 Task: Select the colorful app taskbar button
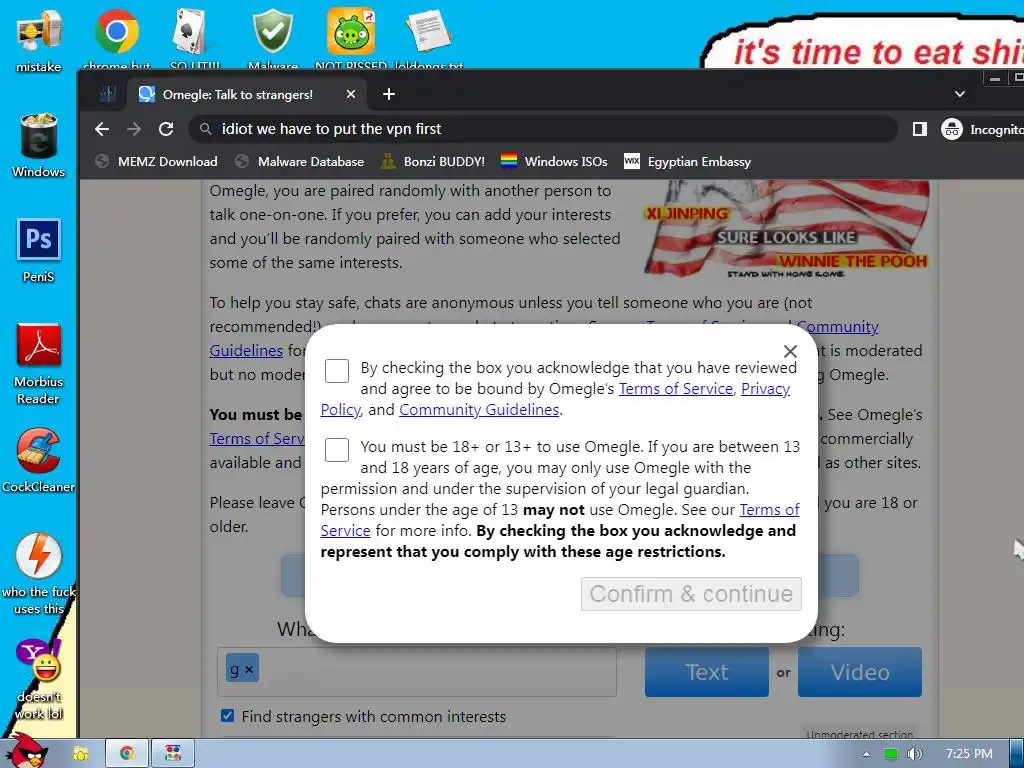[x=173, y=754]
